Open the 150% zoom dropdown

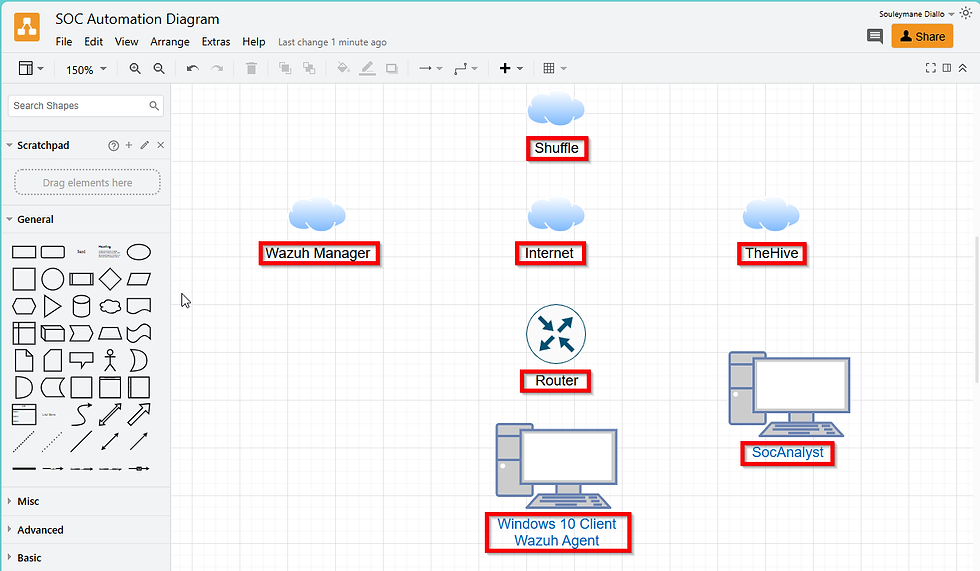pos(86,69)
